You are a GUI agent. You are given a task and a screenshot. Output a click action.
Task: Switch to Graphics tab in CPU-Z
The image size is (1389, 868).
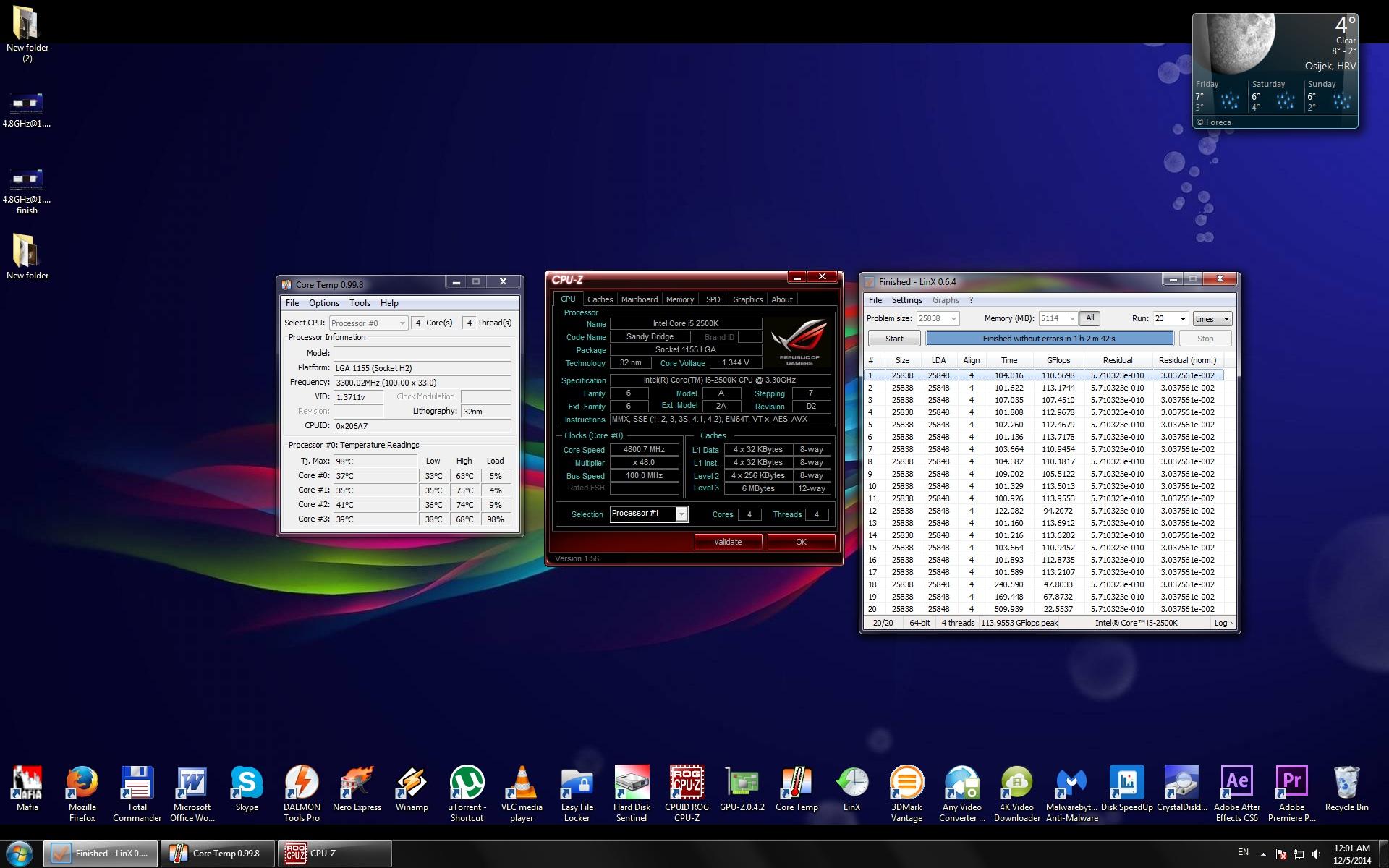(x=747, y=299)
